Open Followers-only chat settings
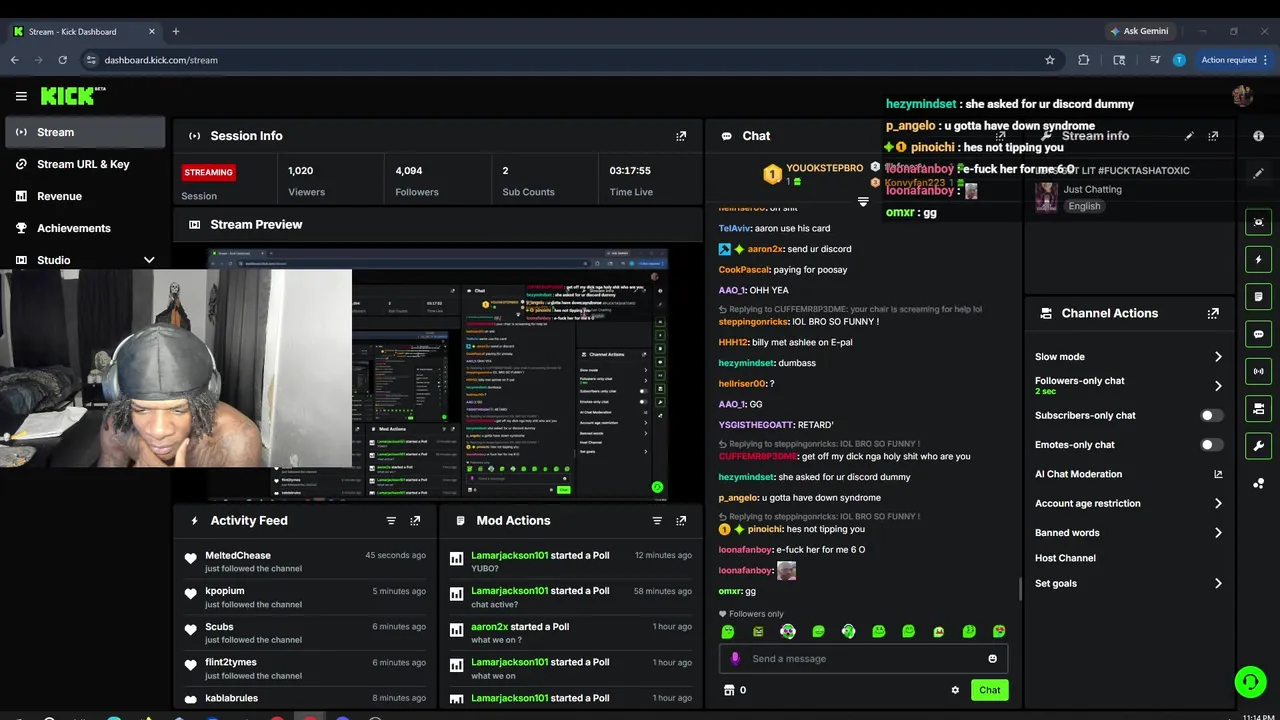 1128,385
